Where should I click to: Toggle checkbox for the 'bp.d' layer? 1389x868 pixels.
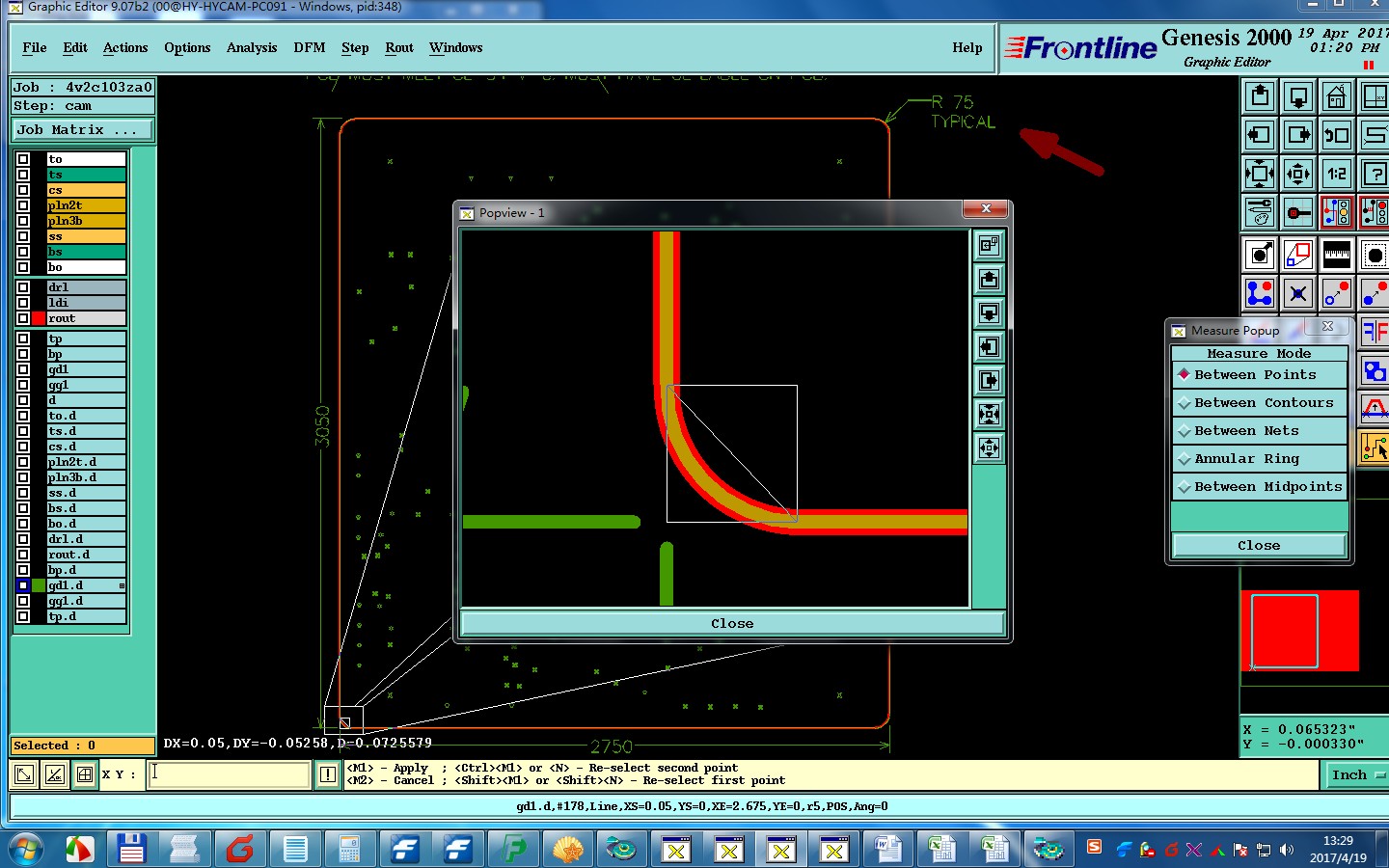click(23, 570)
